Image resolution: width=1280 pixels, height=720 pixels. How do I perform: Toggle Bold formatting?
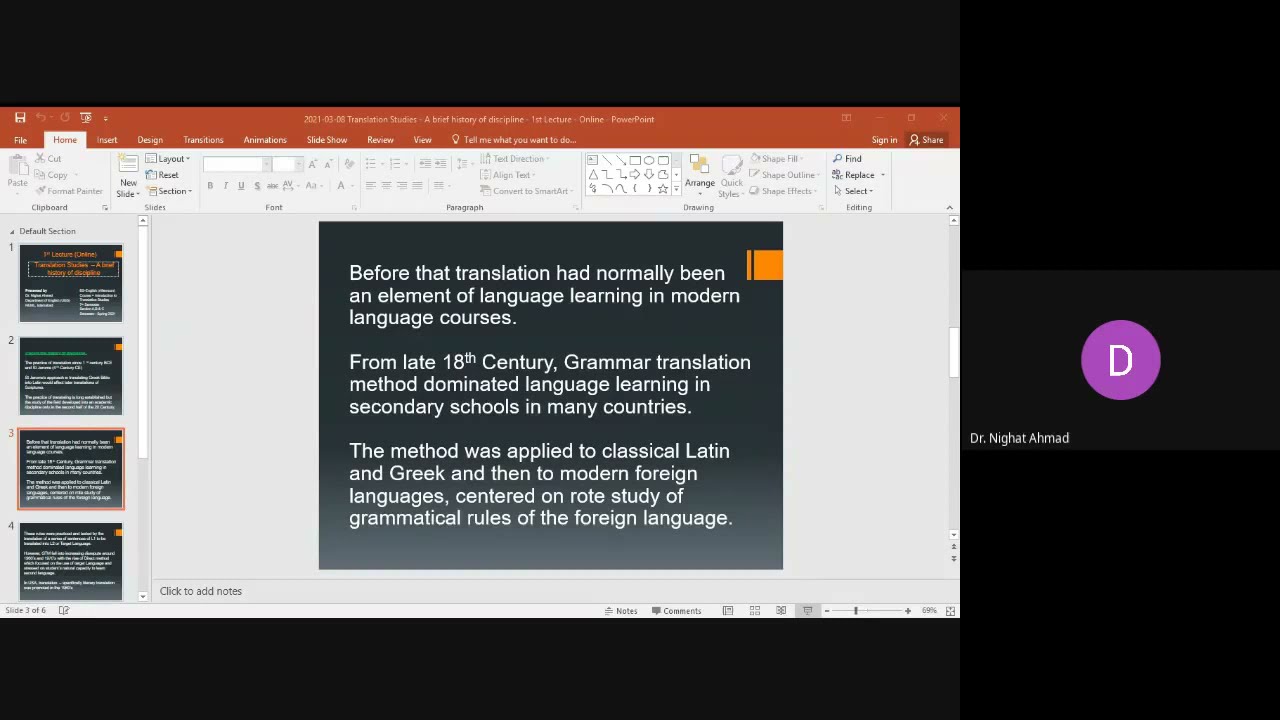click(x=210, y=186)
